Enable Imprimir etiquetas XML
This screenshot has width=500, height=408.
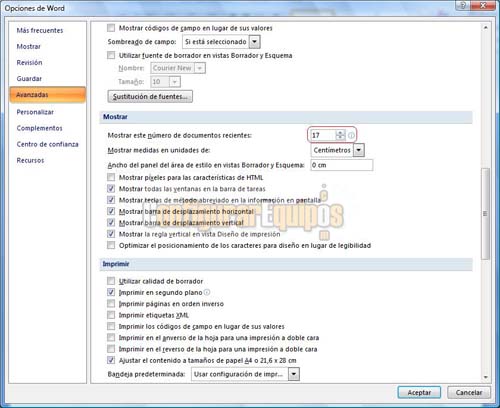coord(111,315)
